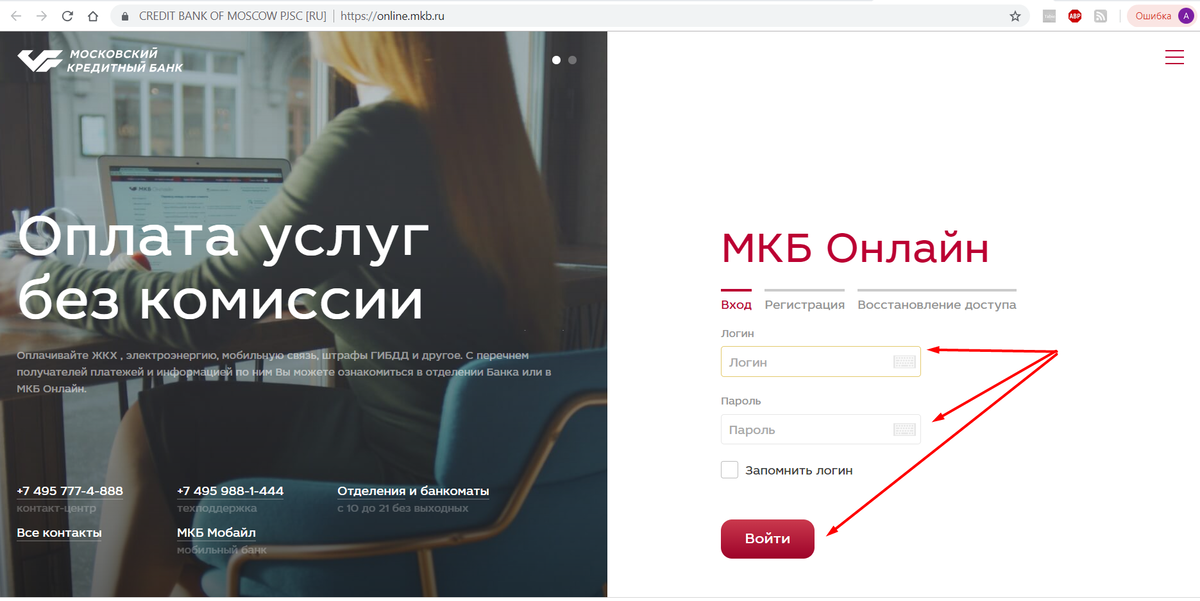Tick the Запомнить логин checkbox
This screenshot has height=601, width=1200.
click(729, 470)
